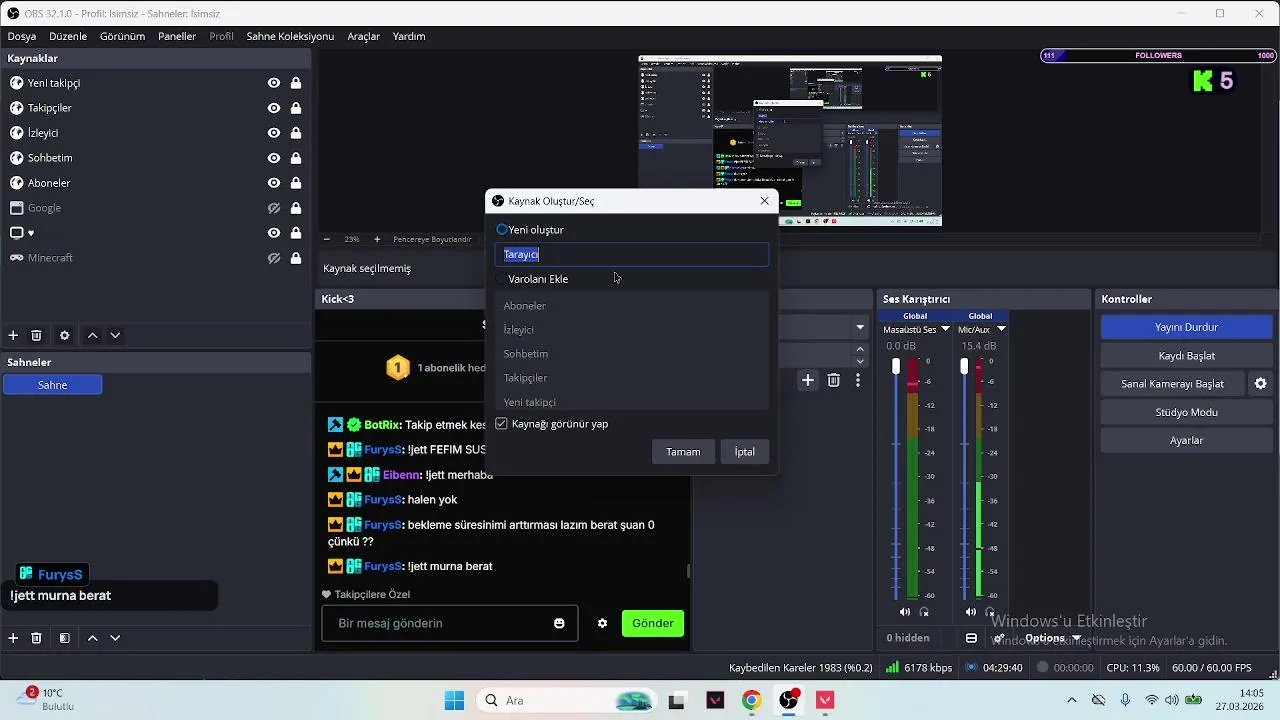Confirm the dialog with Tamam
This screenshot has height=720, width=1280.
[683, 452]
